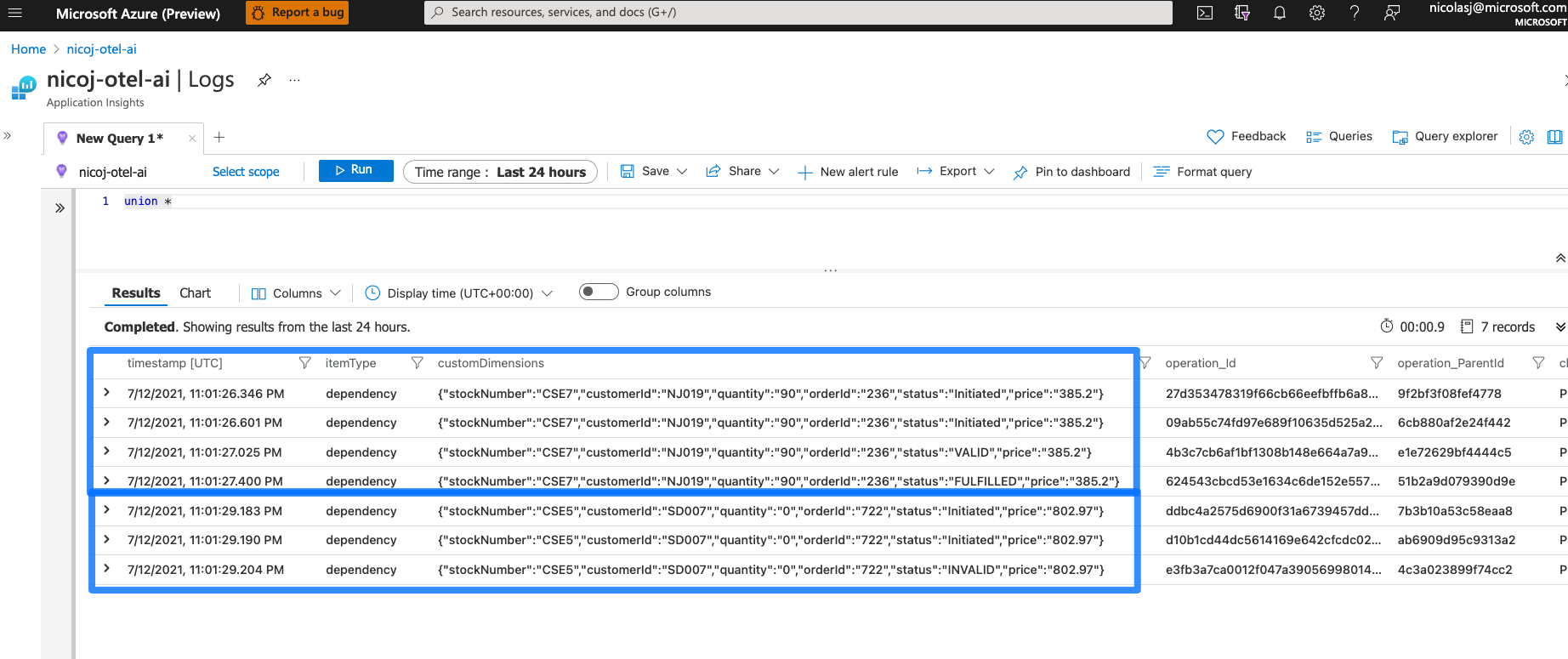Click the operation_Id cell starting with 27d353478319
The image size is (1568, 659).
coord(1272,394)
